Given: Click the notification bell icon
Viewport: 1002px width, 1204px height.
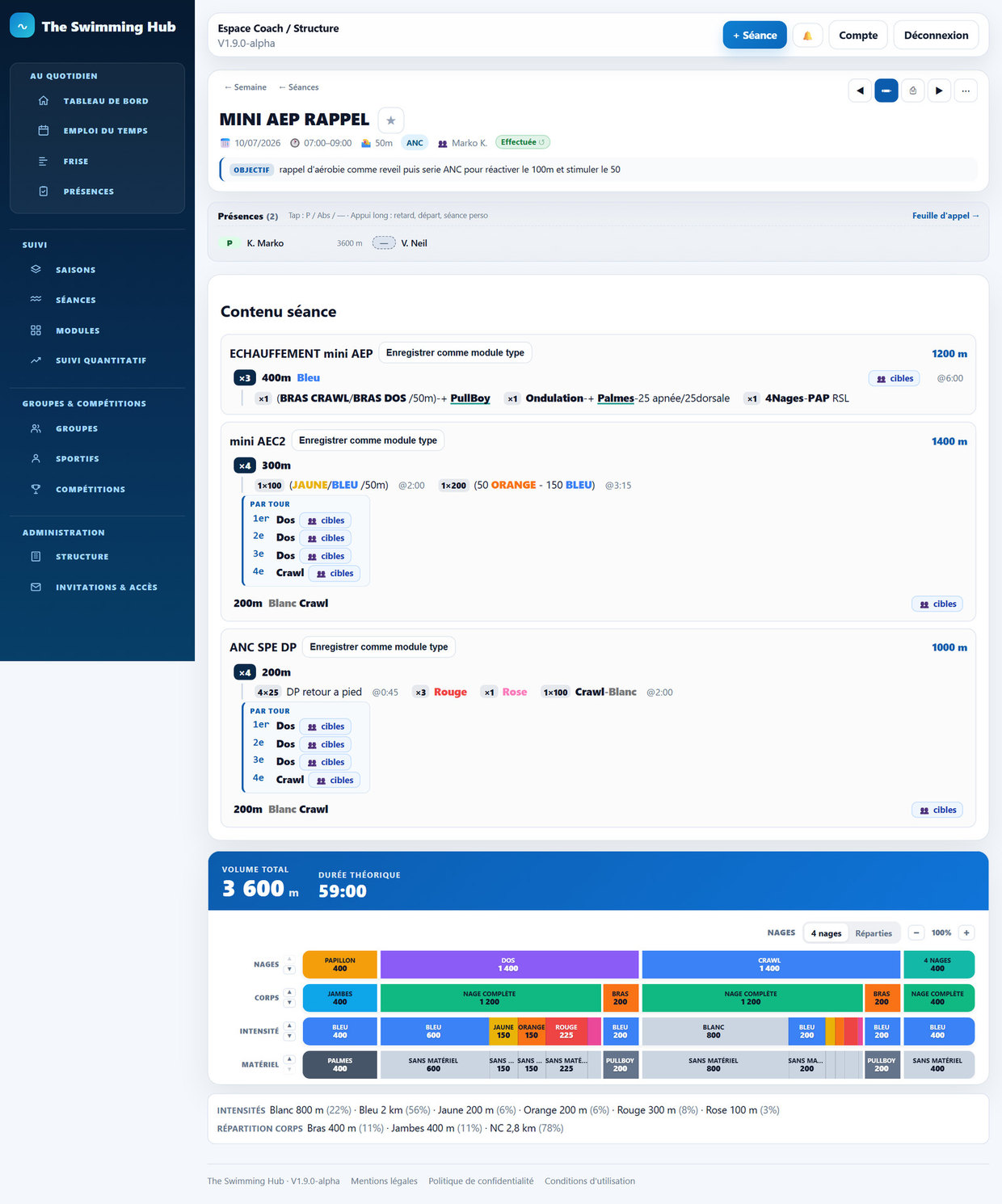Looking at the screenshot, I should pos(806,36).
